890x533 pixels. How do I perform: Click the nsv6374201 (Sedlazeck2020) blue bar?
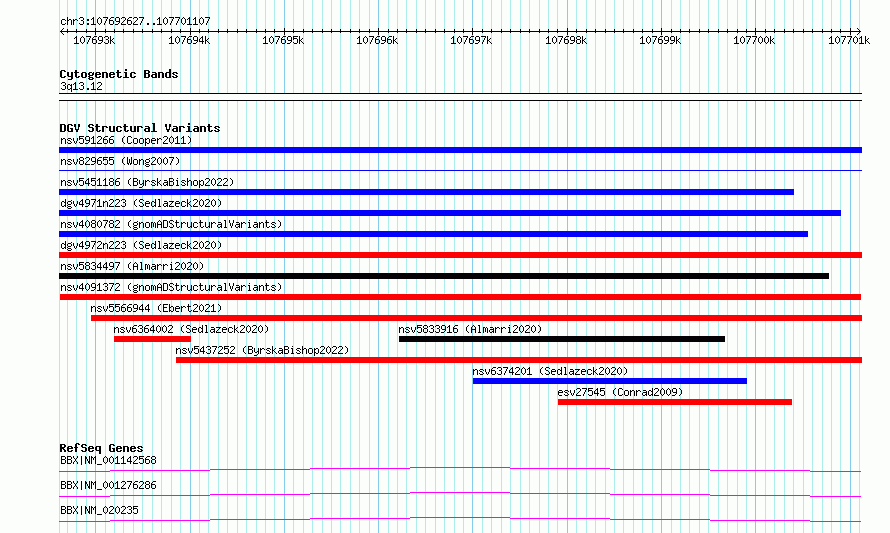(610, 381)
